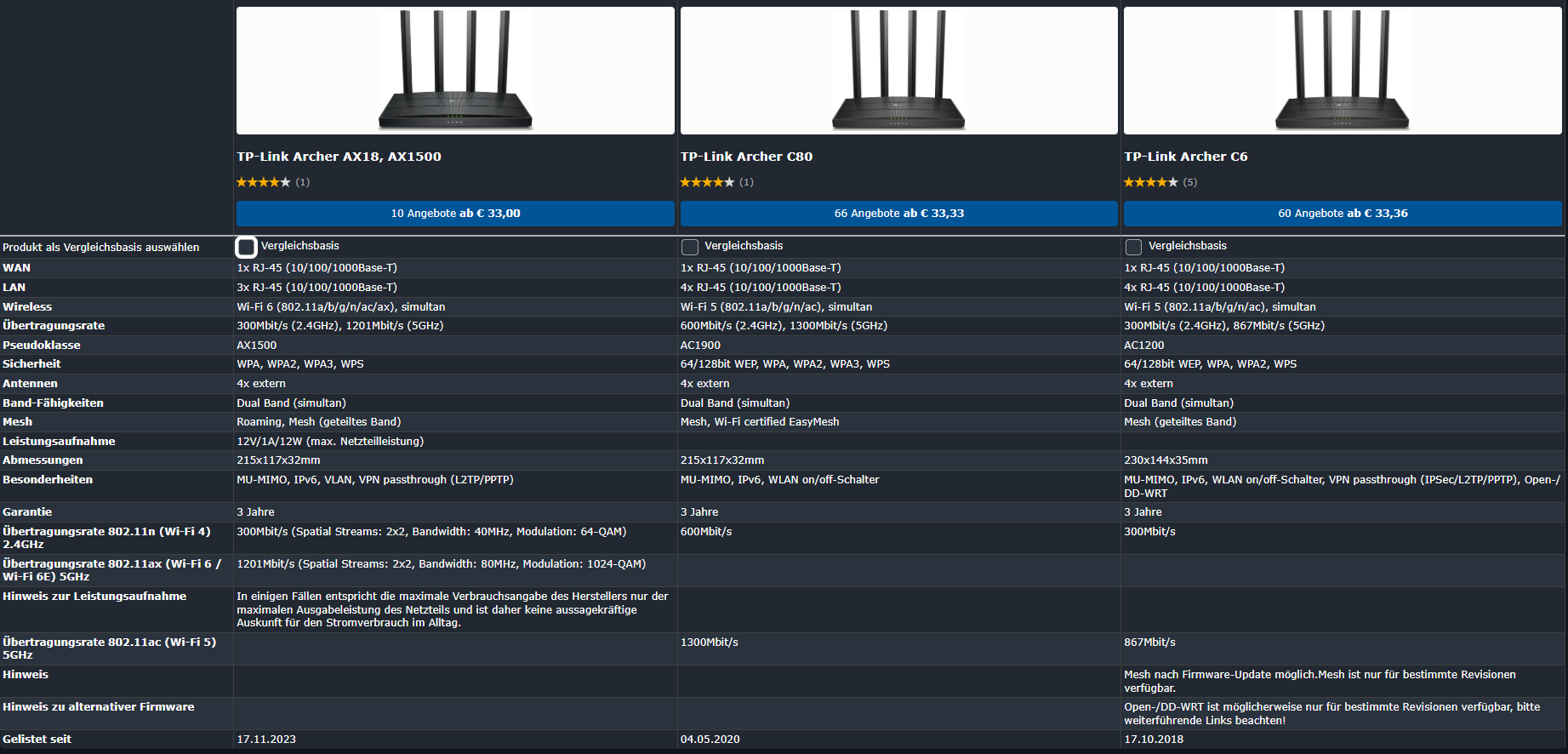Click the Archer C80 router image
The image size is (1568, 754).
click(x=898, y=71)
